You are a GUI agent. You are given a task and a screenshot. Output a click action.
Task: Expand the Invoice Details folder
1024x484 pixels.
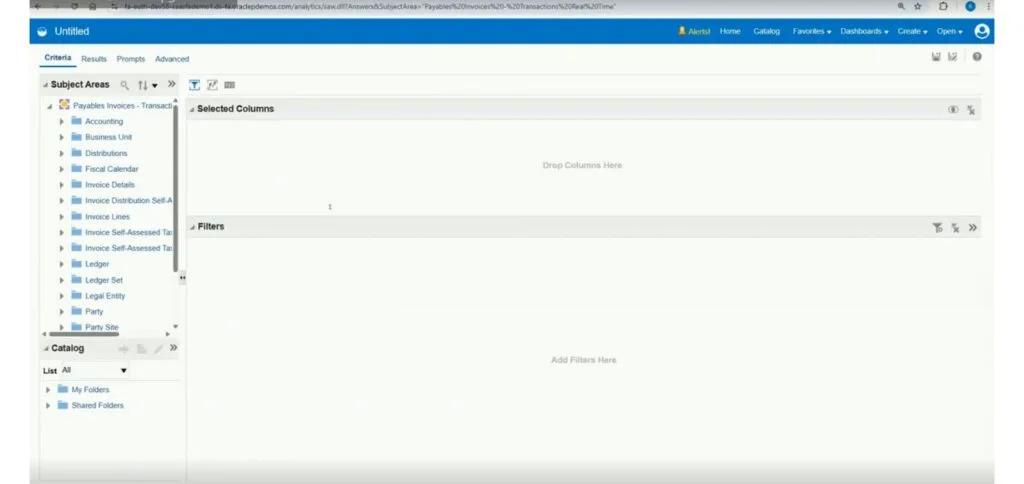[61, 185]
